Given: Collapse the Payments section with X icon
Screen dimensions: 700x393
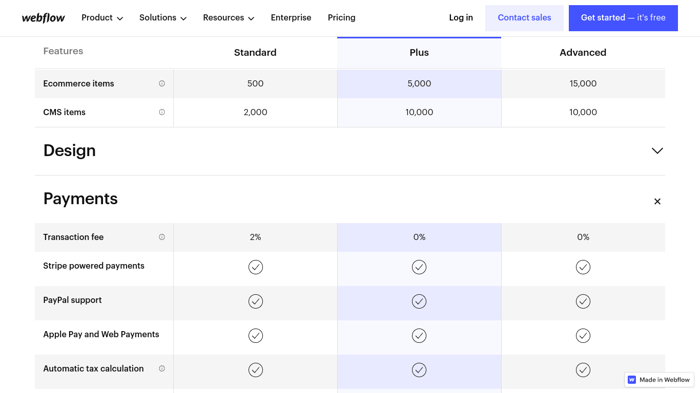Looking at the screenshot, I should (657, 201).
